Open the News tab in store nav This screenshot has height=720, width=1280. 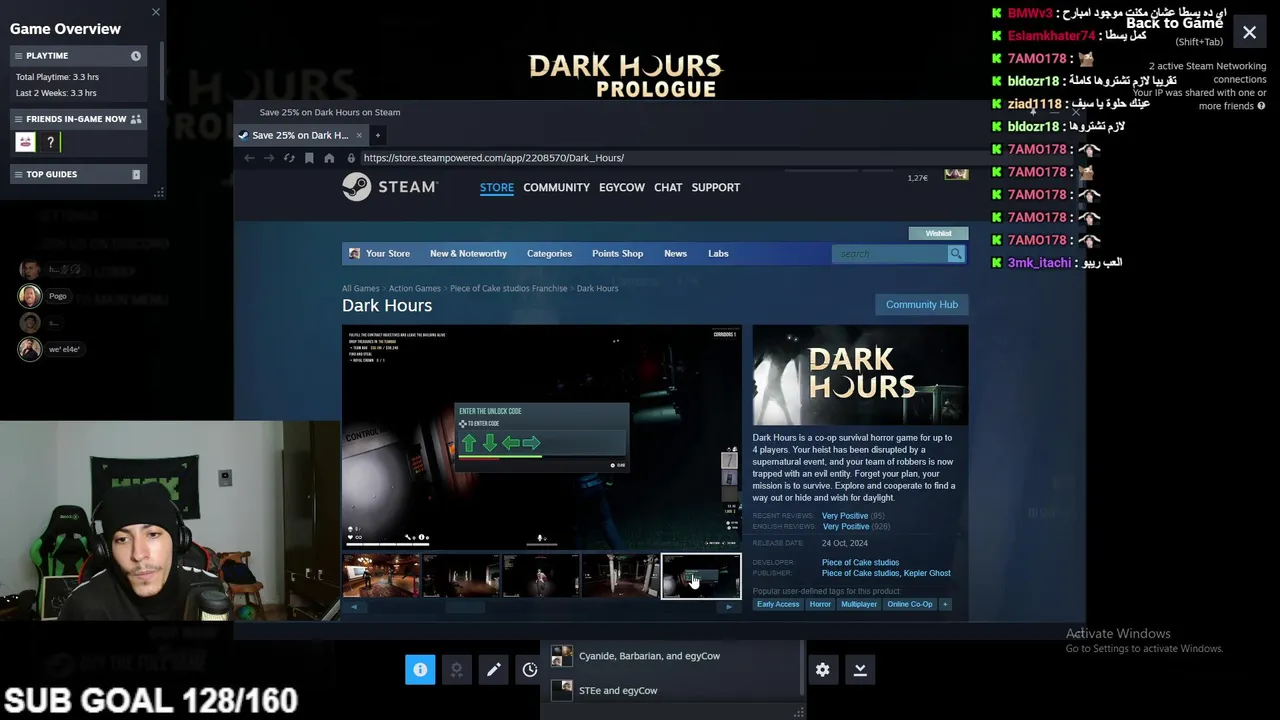pyautogui.click(x=675, y=253)
